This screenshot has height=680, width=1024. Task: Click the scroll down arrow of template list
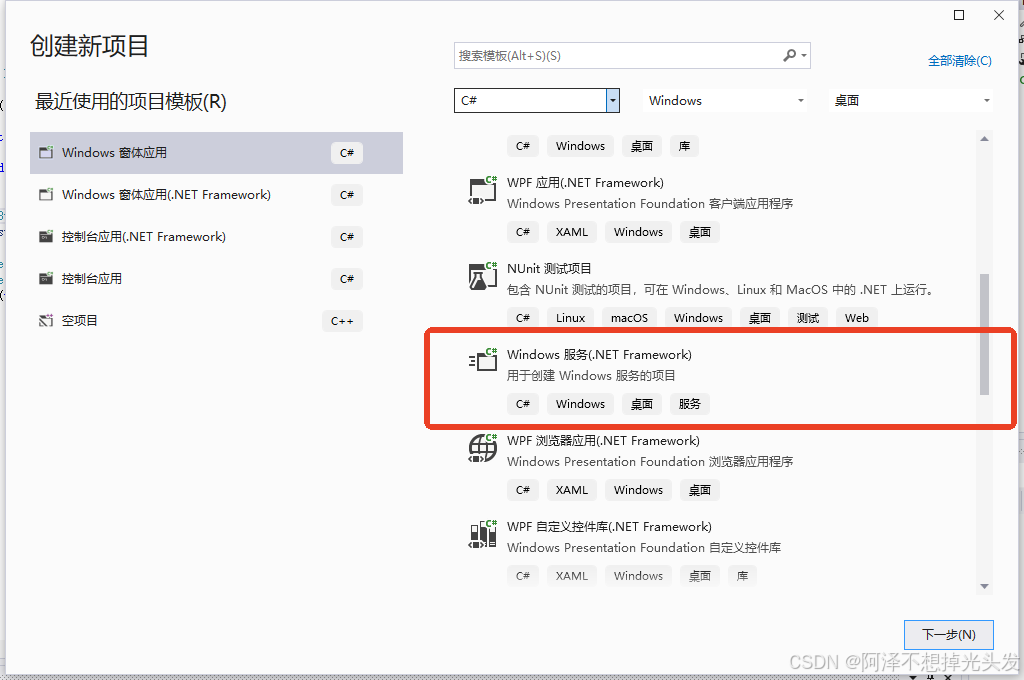[x=984, y=587]
